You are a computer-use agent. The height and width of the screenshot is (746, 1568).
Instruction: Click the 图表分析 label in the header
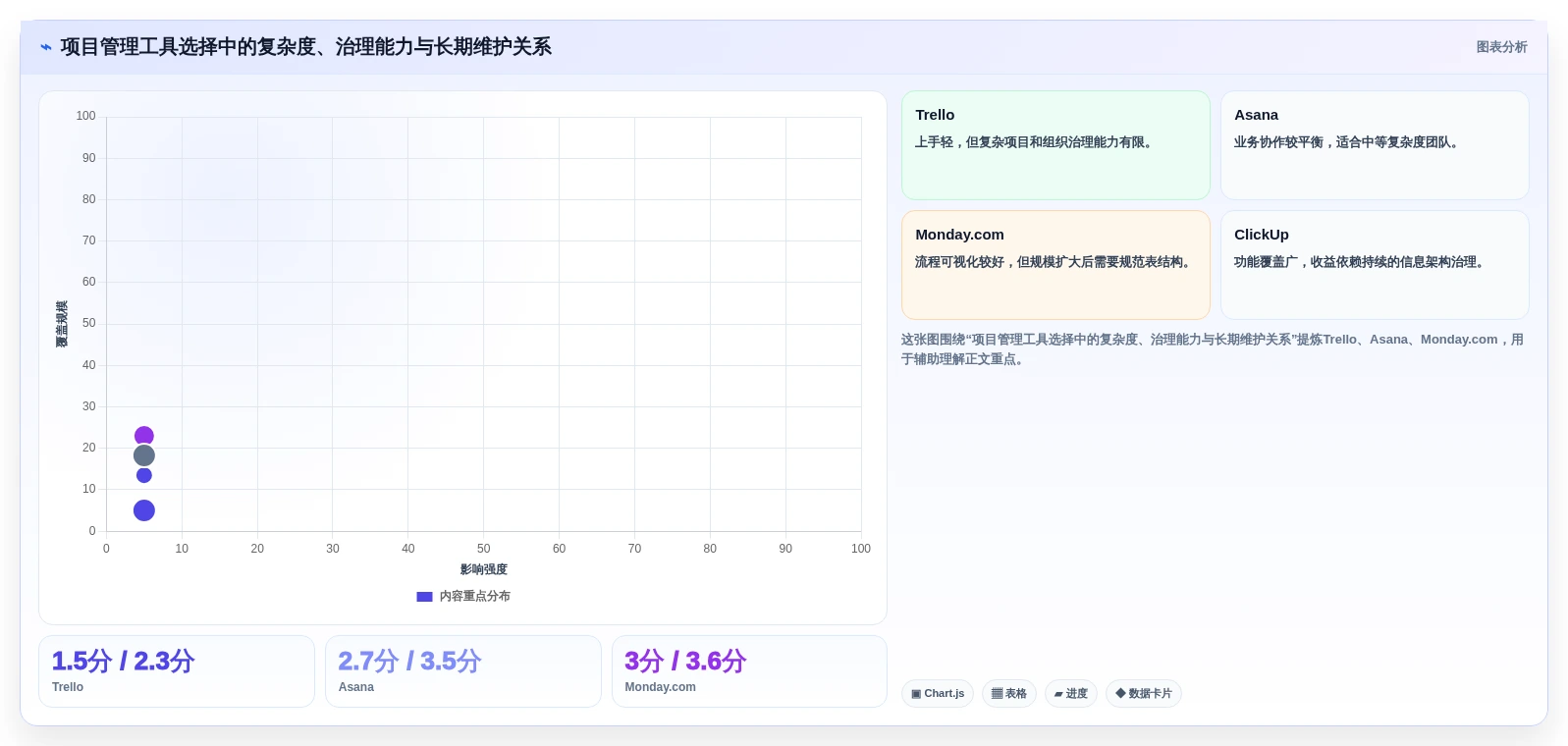tap(1501, 47)
